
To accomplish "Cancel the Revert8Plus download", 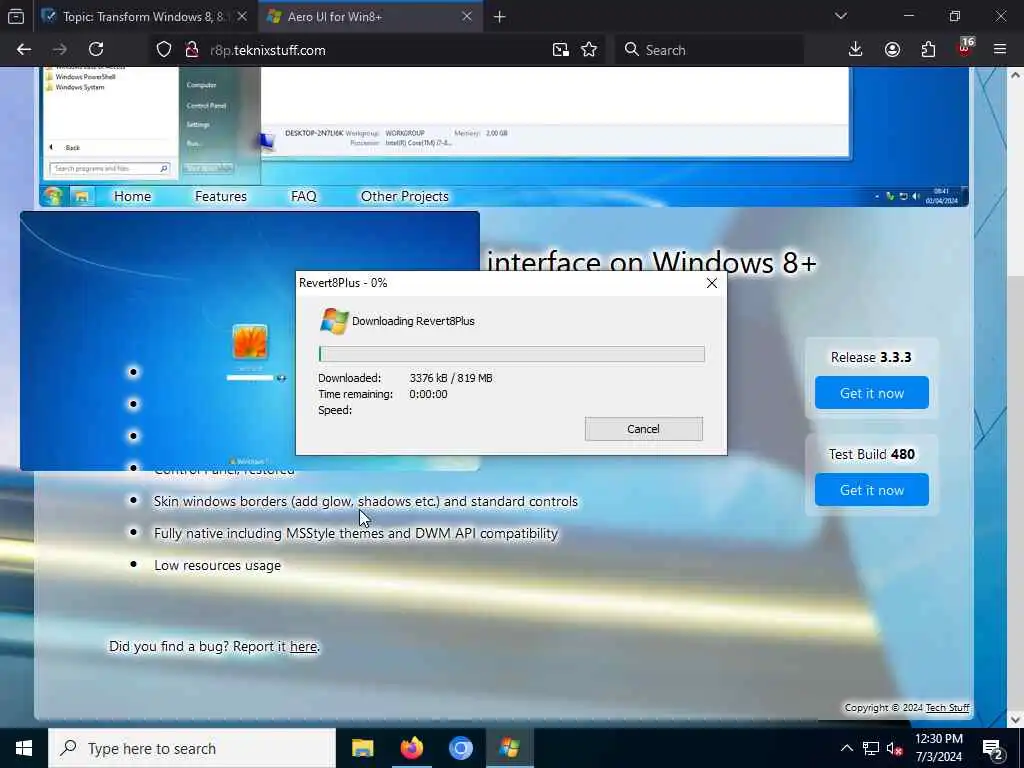I will pos(643,429).
